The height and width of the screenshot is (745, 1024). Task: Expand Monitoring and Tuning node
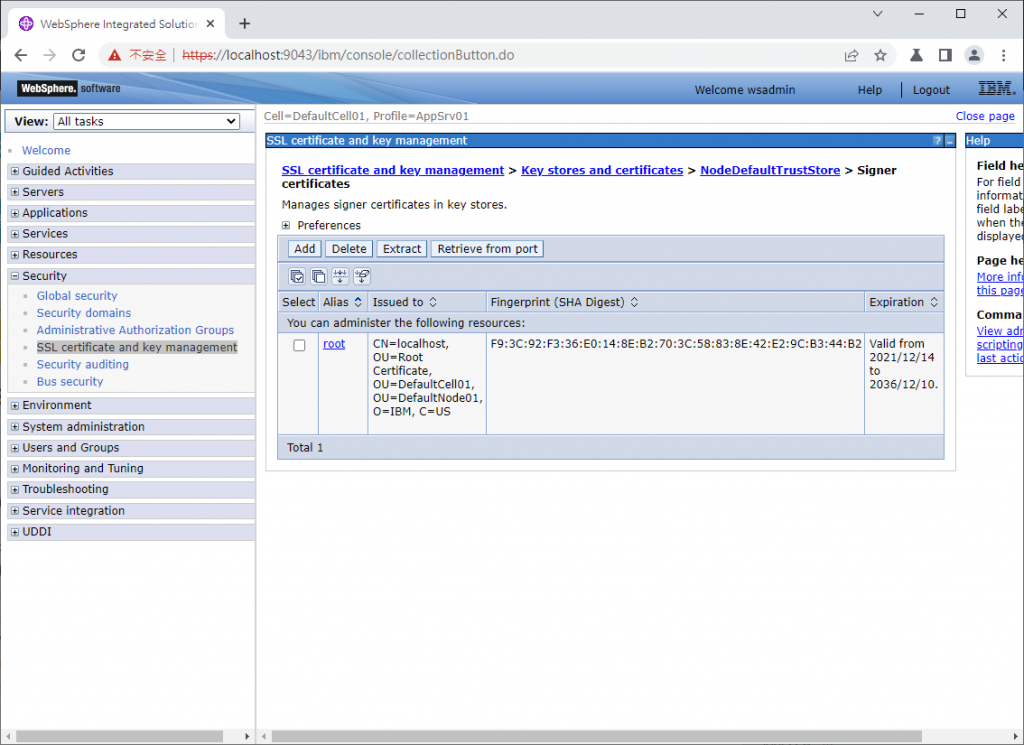[15, 469]
